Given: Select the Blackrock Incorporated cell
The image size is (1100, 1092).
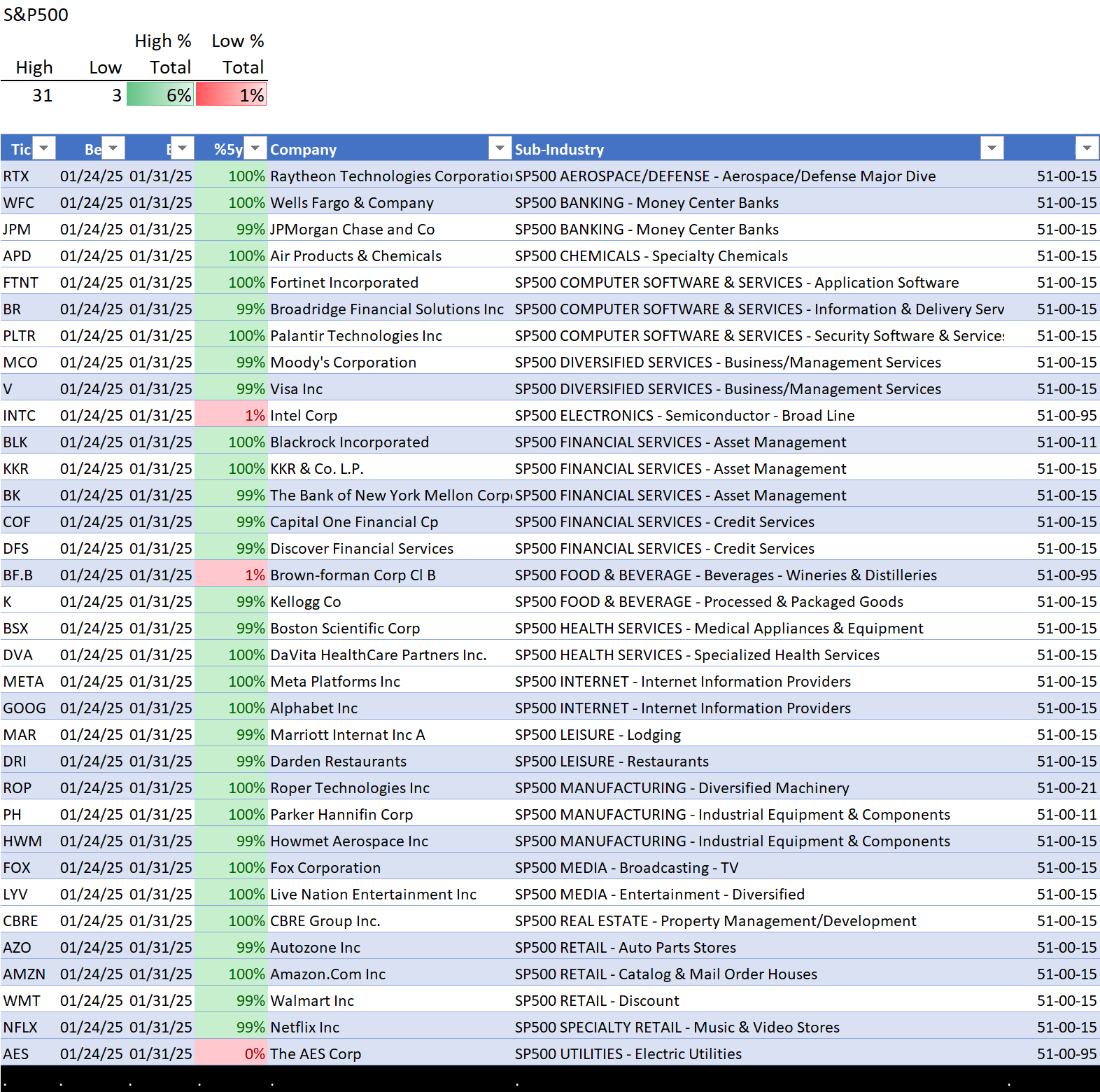Looking at the screenshot, I should point(390,442).
